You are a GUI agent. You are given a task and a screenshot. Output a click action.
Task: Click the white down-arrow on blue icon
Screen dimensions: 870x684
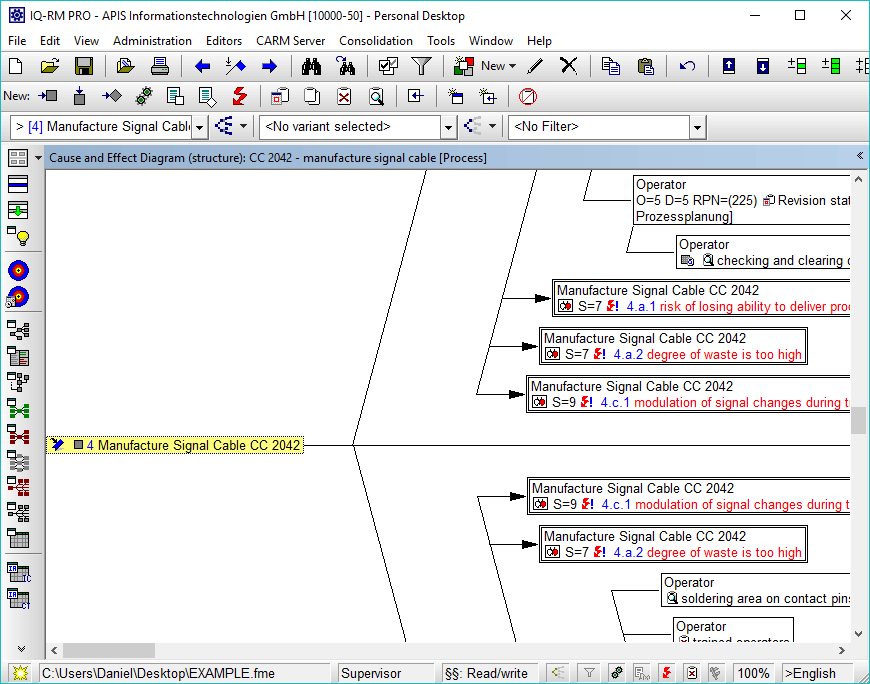tap(763, 66)
